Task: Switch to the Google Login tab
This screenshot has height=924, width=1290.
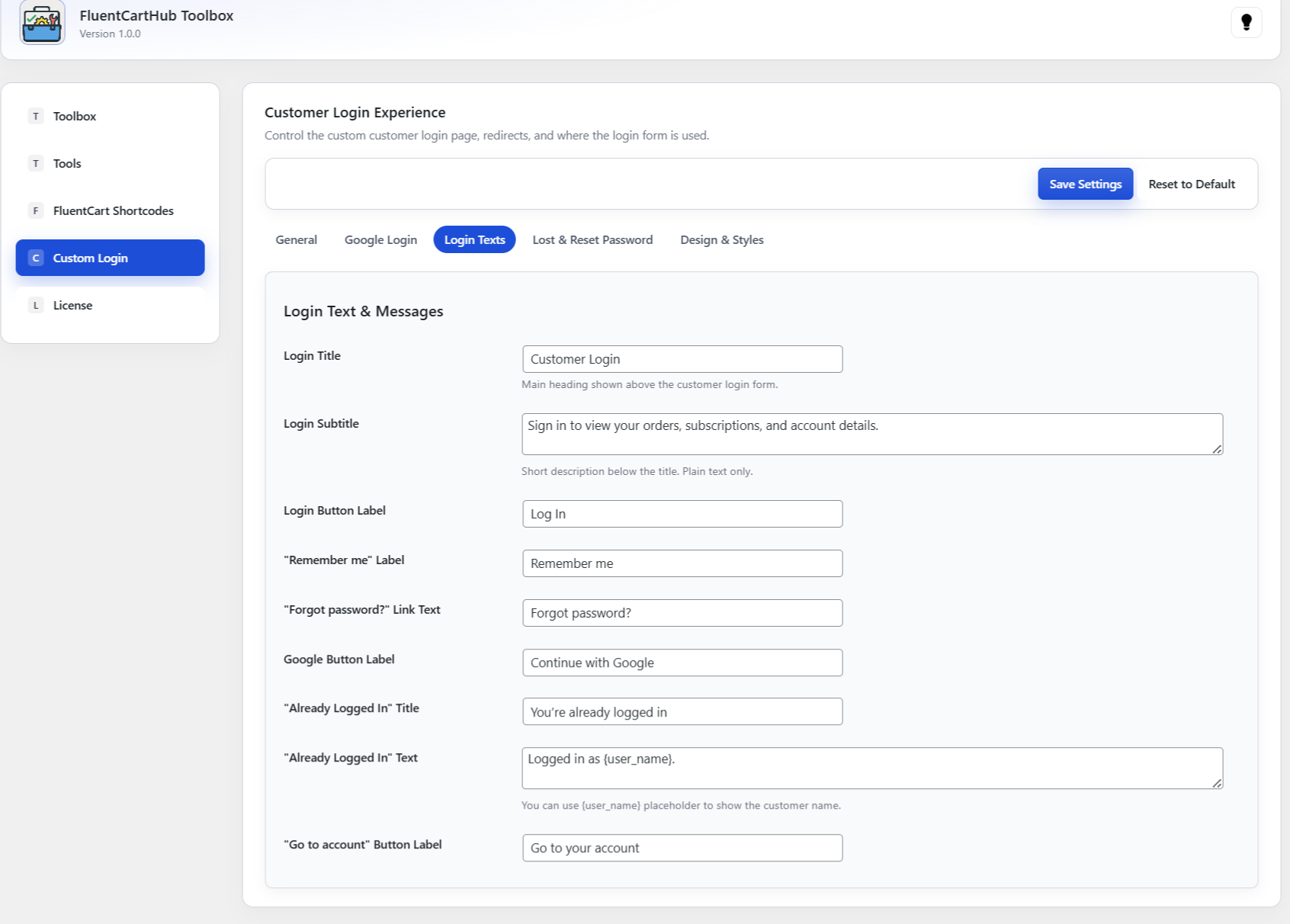Action: click(x=380, y=240)
